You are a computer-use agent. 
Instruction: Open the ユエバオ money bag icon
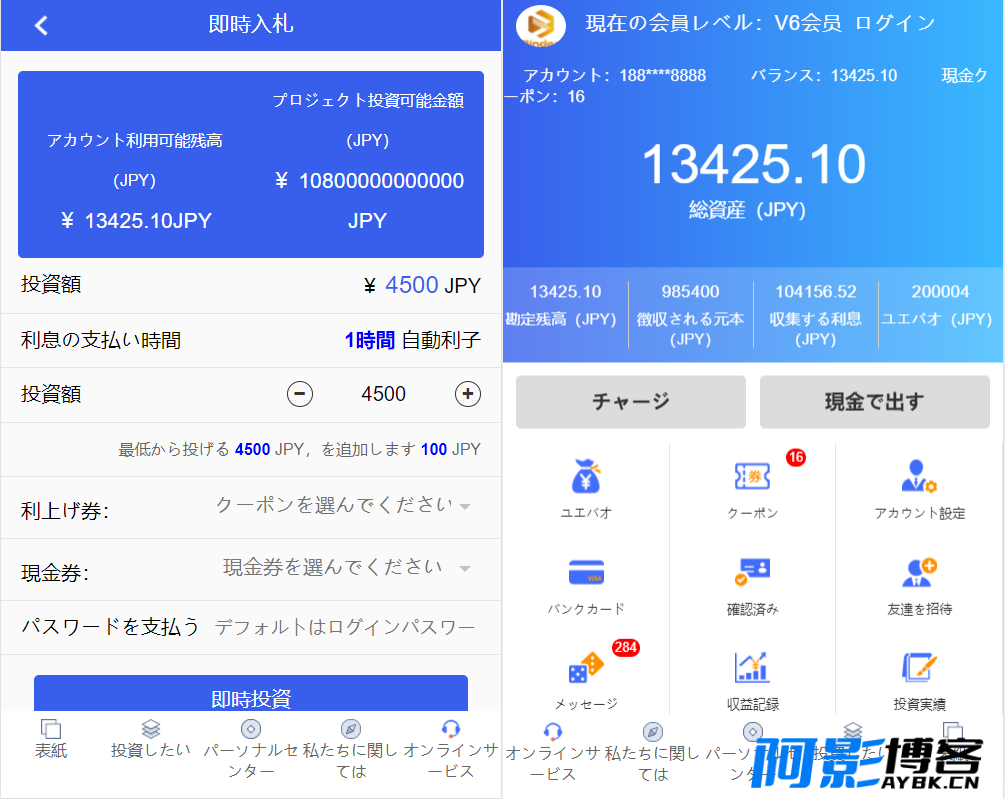(x=586, y=477)
